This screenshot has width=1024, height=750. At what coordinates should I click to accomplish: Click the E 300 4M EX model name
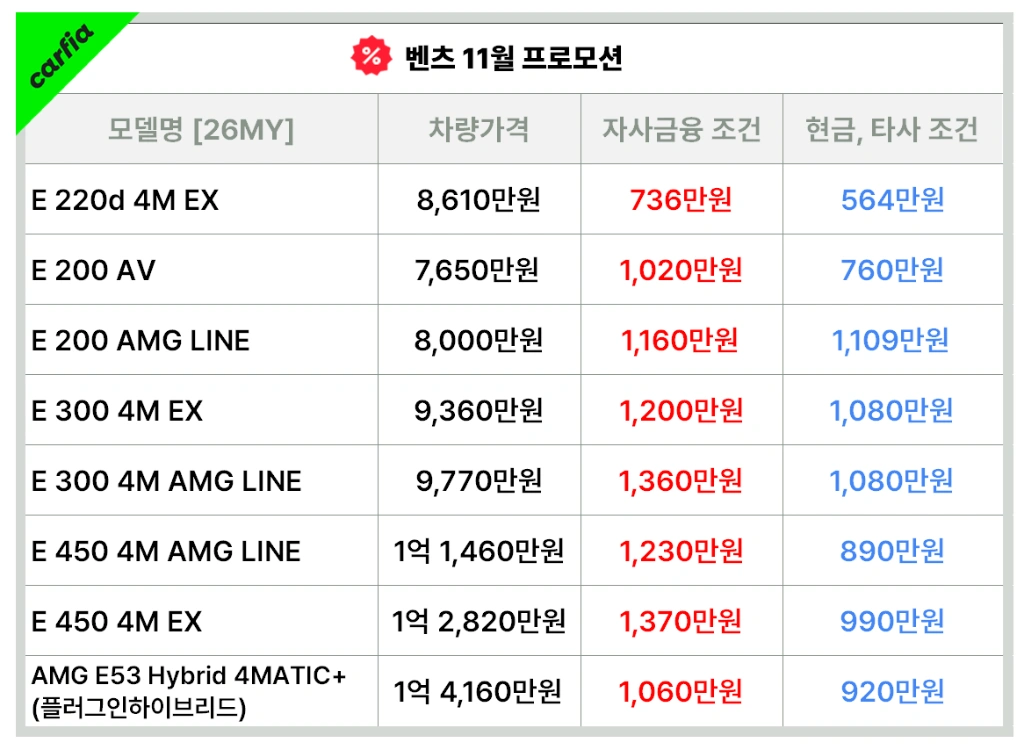[x=117, y=411]
